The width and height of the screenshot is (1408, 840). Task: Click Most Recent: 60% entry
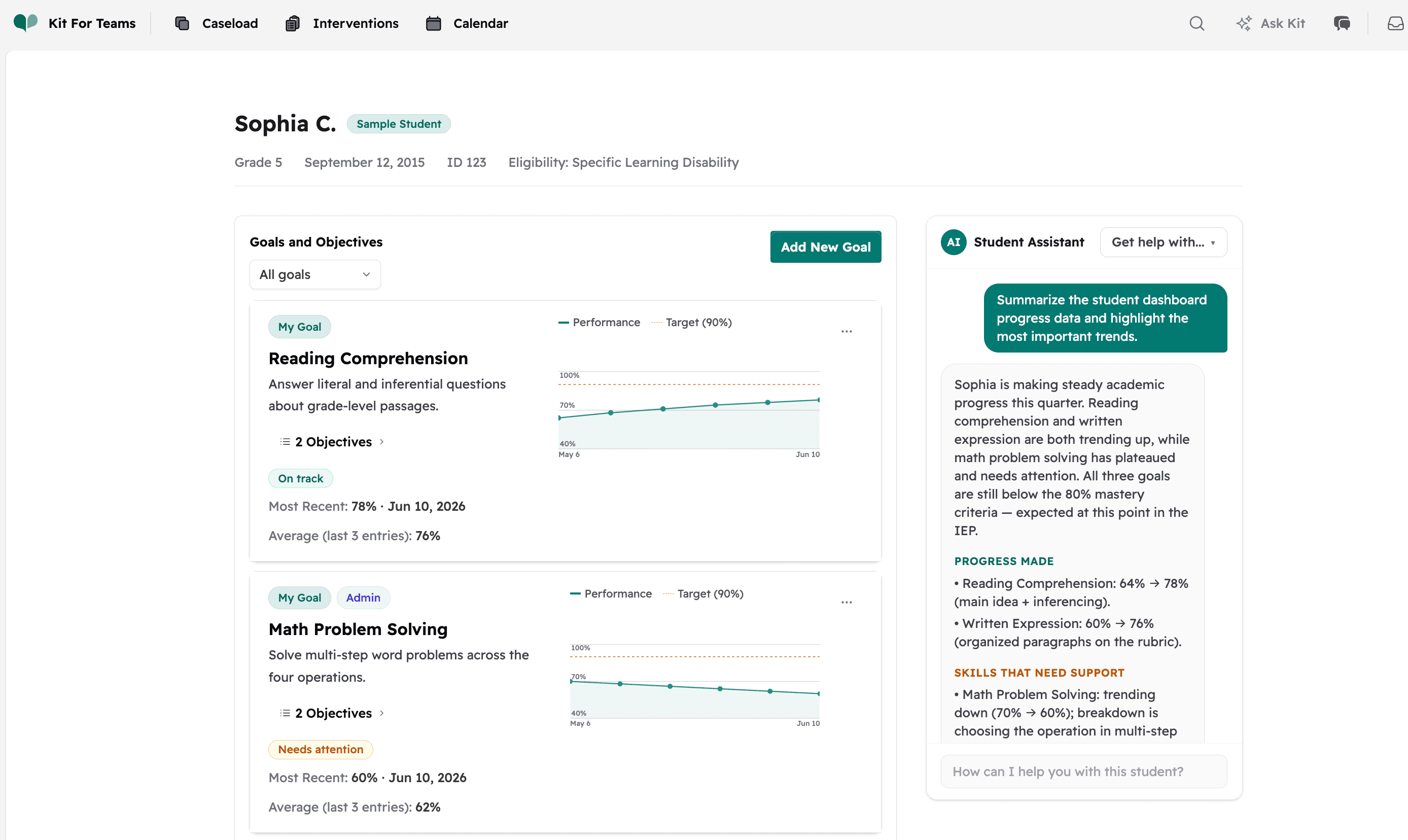tap(368, 778)
